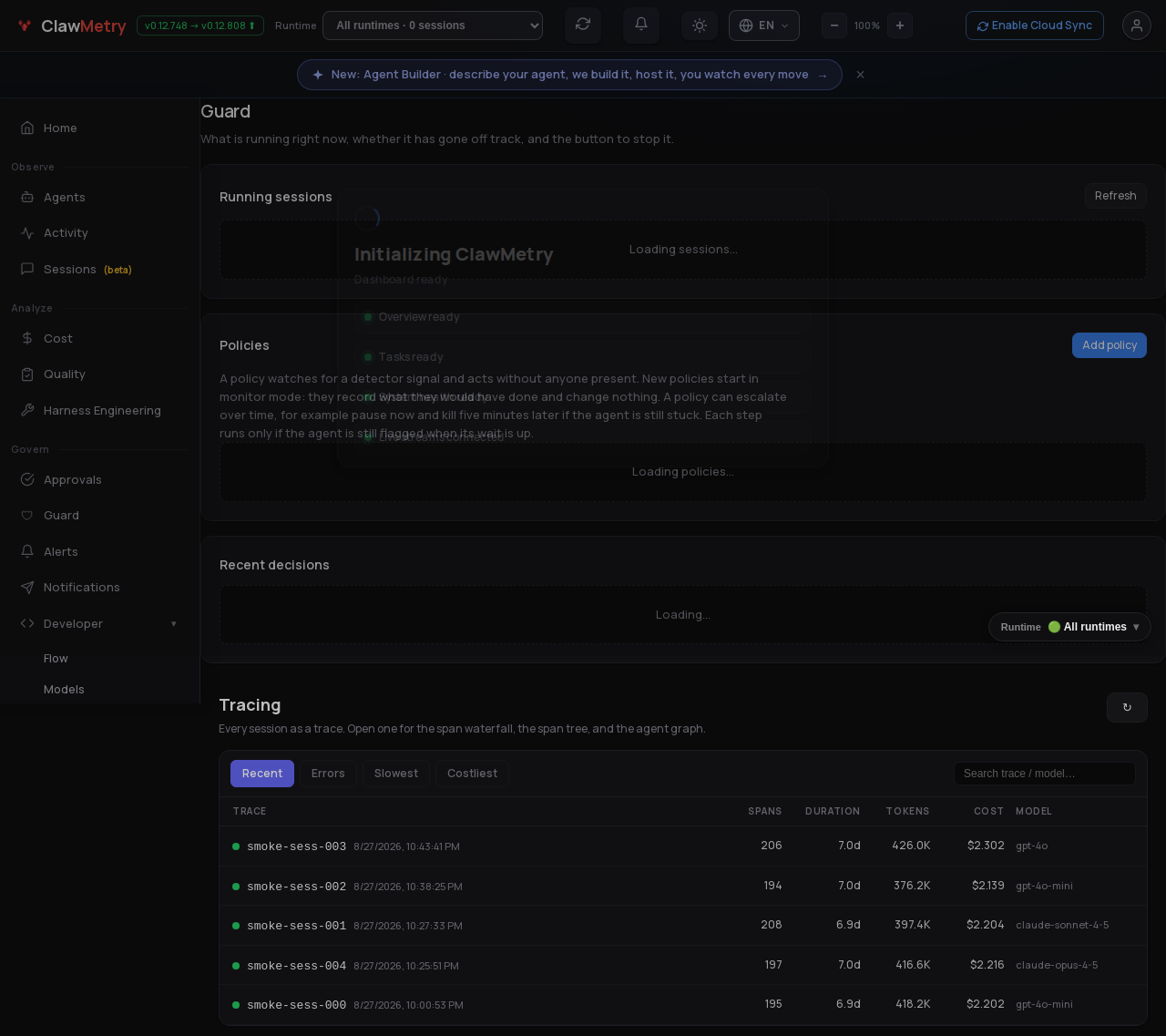
Task: Open the EN language selector
Action: pyautogui.click(x=764, y=26)
